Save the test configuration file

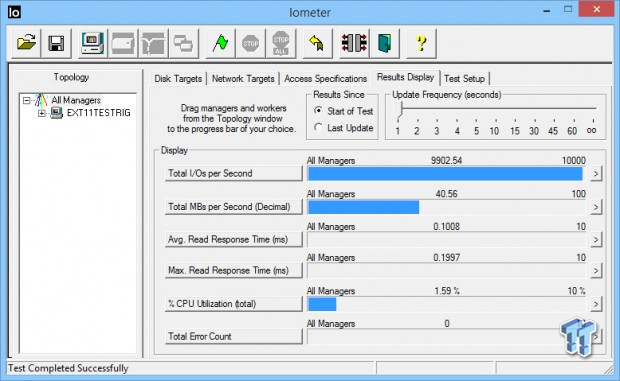point(56,43)
